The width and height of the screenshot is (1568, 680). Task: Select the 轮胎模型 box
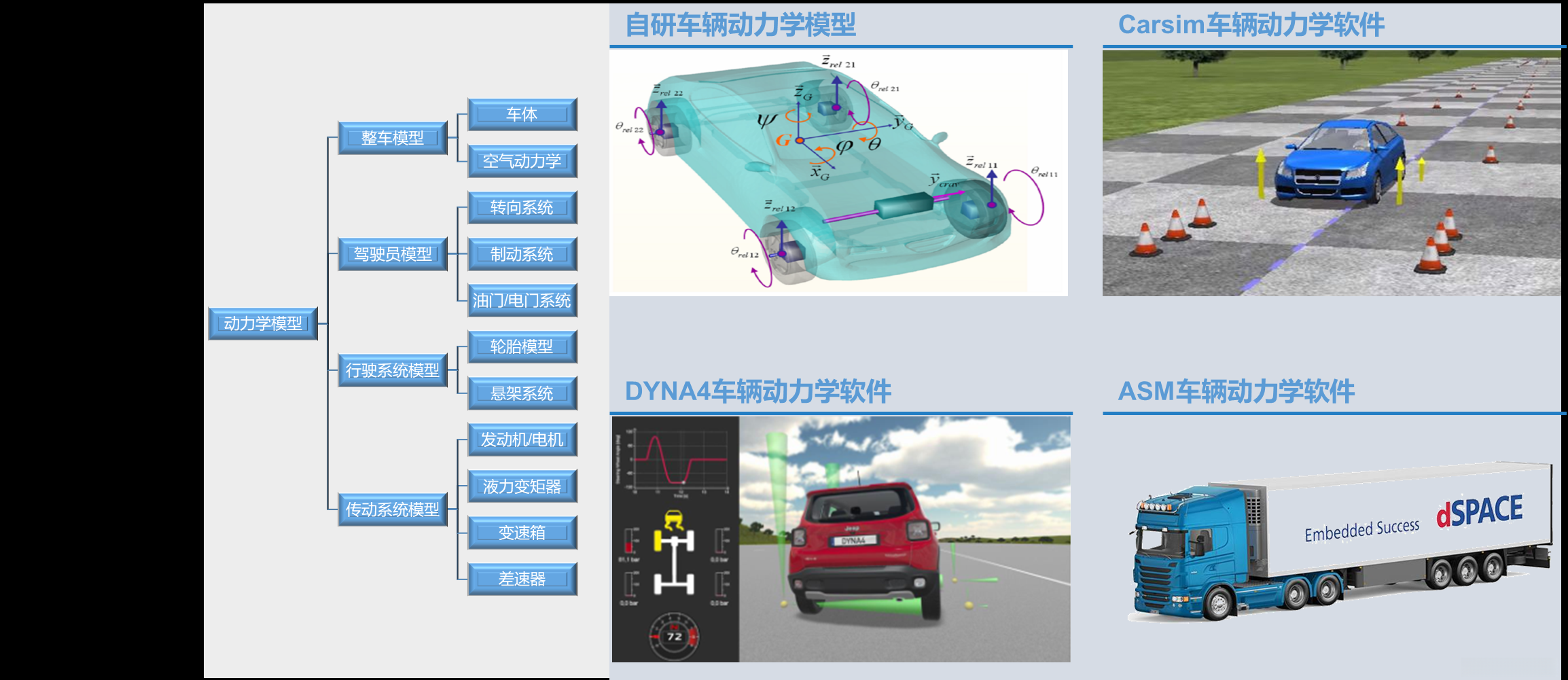point(522,346)
